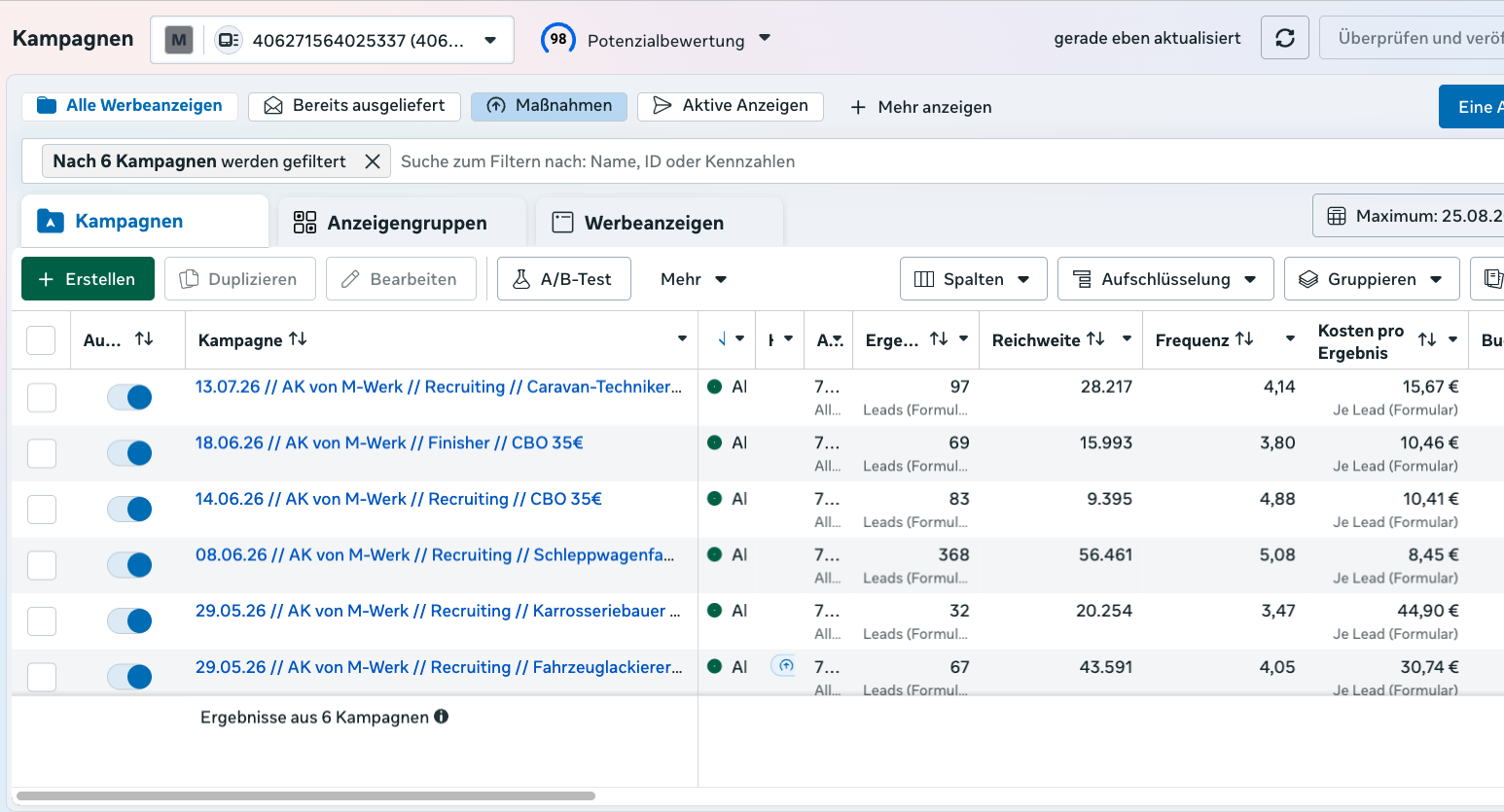The height and width of the screenshot is (812, 1504).
Task: Click the 56.461 Reichweite value
Action: 1105,555
